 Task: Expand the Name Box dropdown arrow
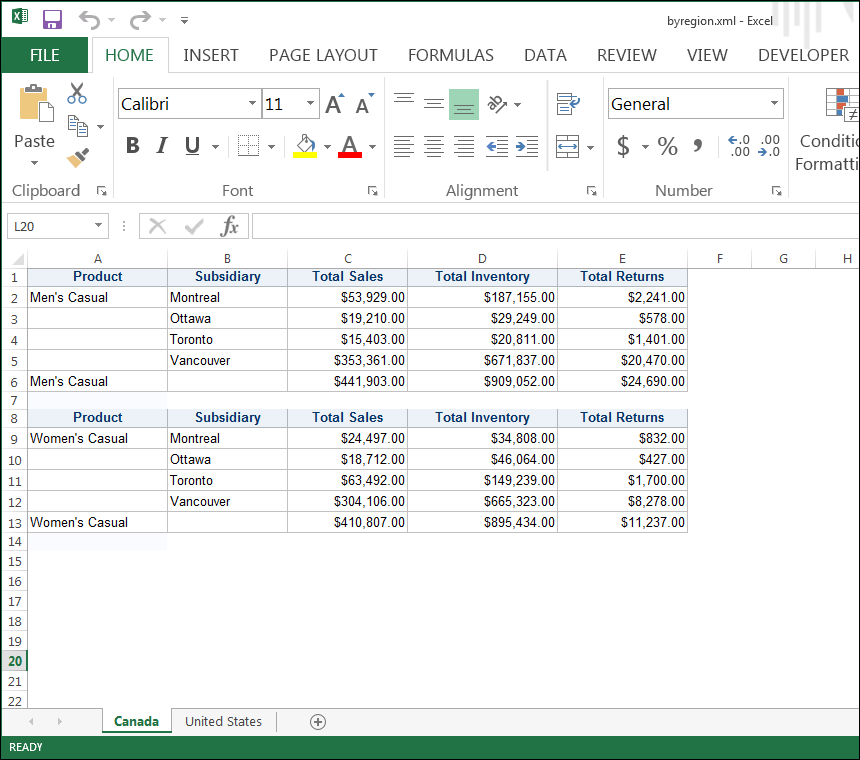[x=98, y=226]
